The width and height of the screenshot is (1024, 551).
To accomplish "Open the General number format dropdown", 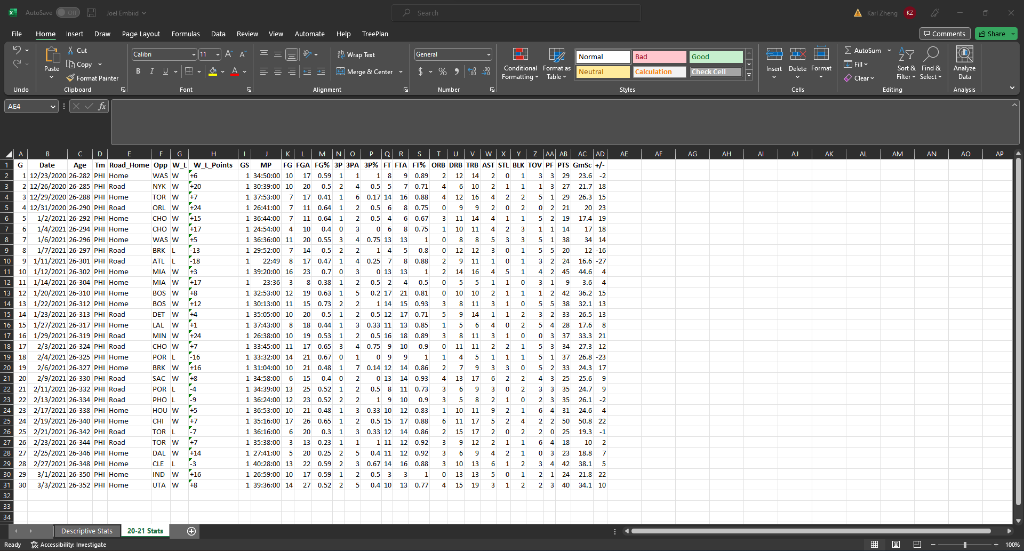I will coord(488,54).
